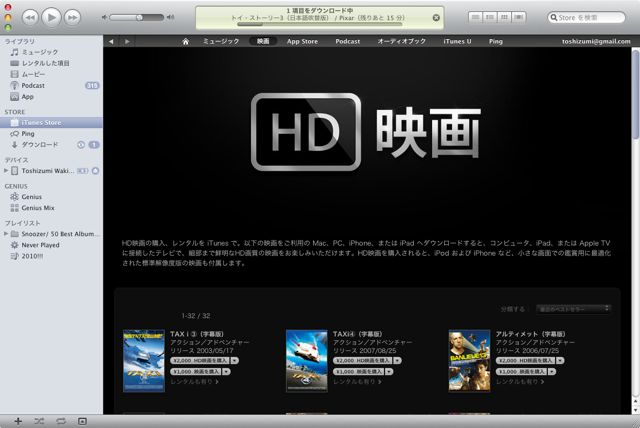Screen dimensions: 640x428
Task: Click the Podcast 315 badge
Action: pyautogui.click(x=92, y=85)
